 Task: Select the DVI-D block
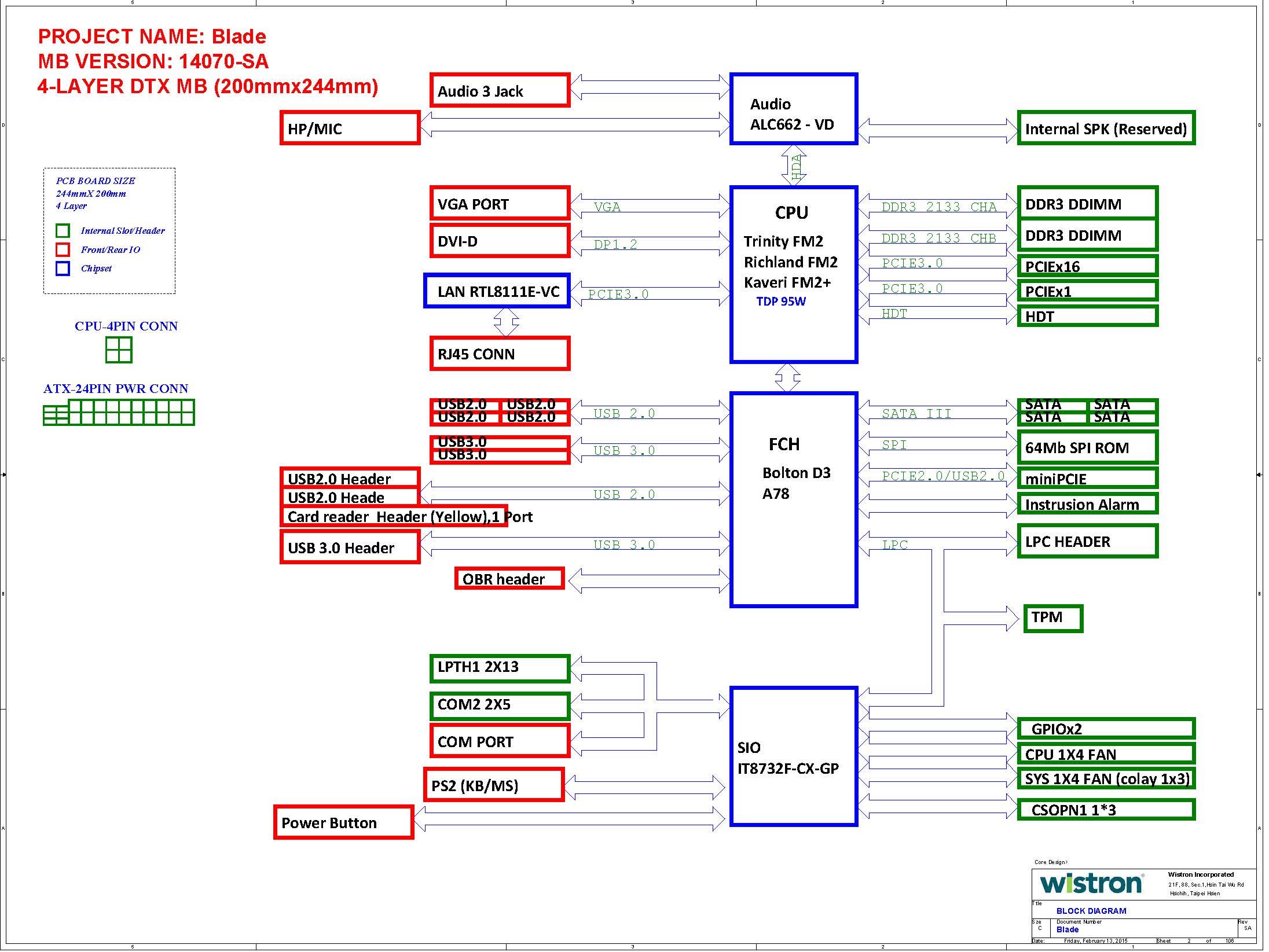pyautogui.click(x=500, y=241)
